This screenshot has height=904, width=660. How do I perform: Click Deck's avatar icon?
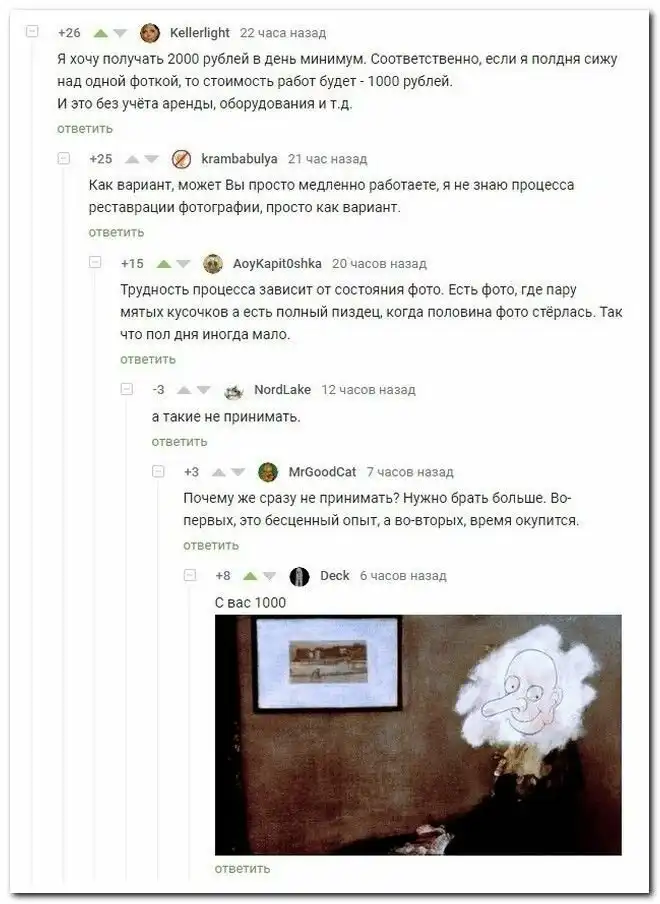[x=299, y=576]
